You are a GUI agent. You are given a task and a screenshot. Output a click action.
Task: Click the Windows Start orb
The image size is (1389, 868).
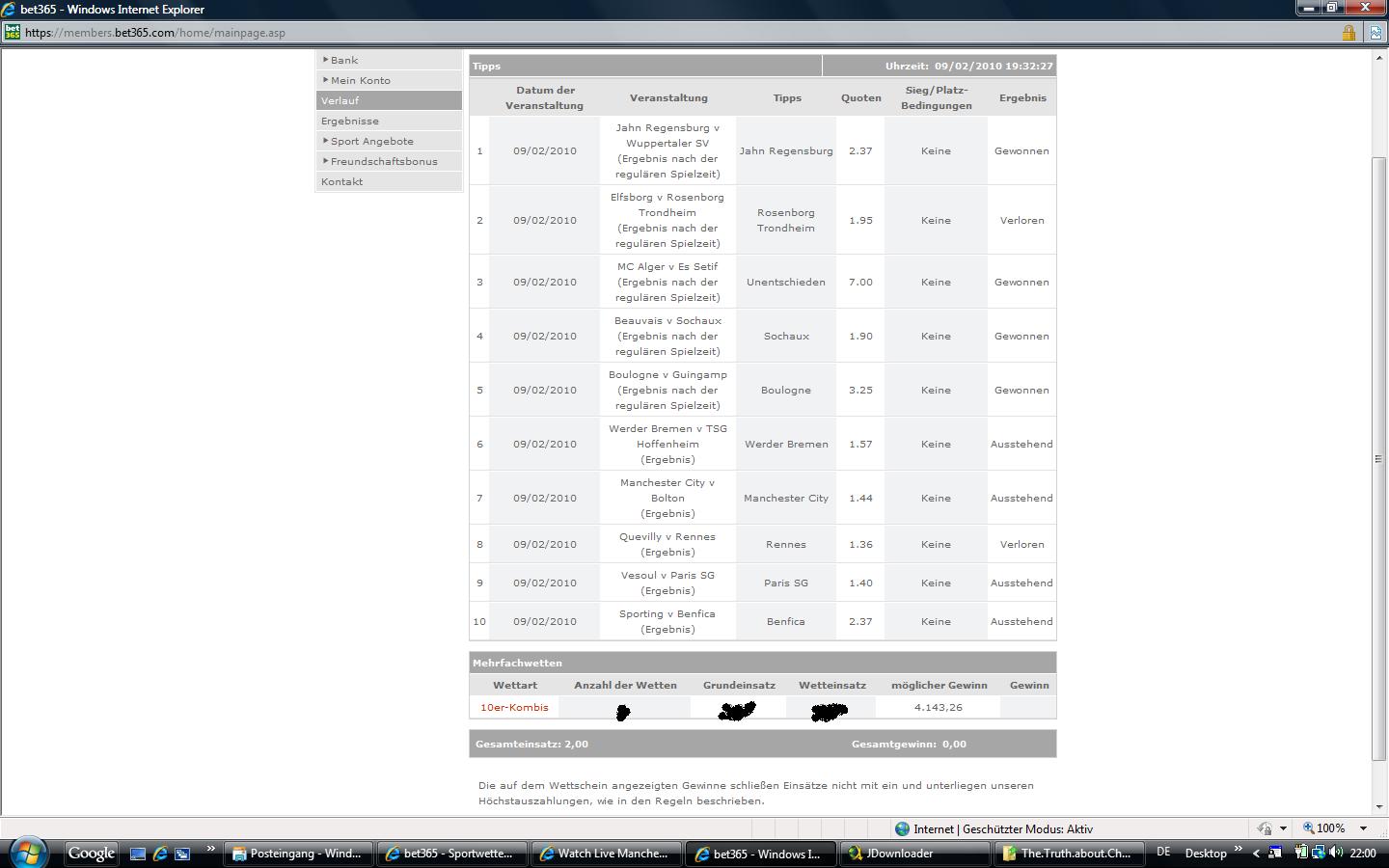click(28, 853)
